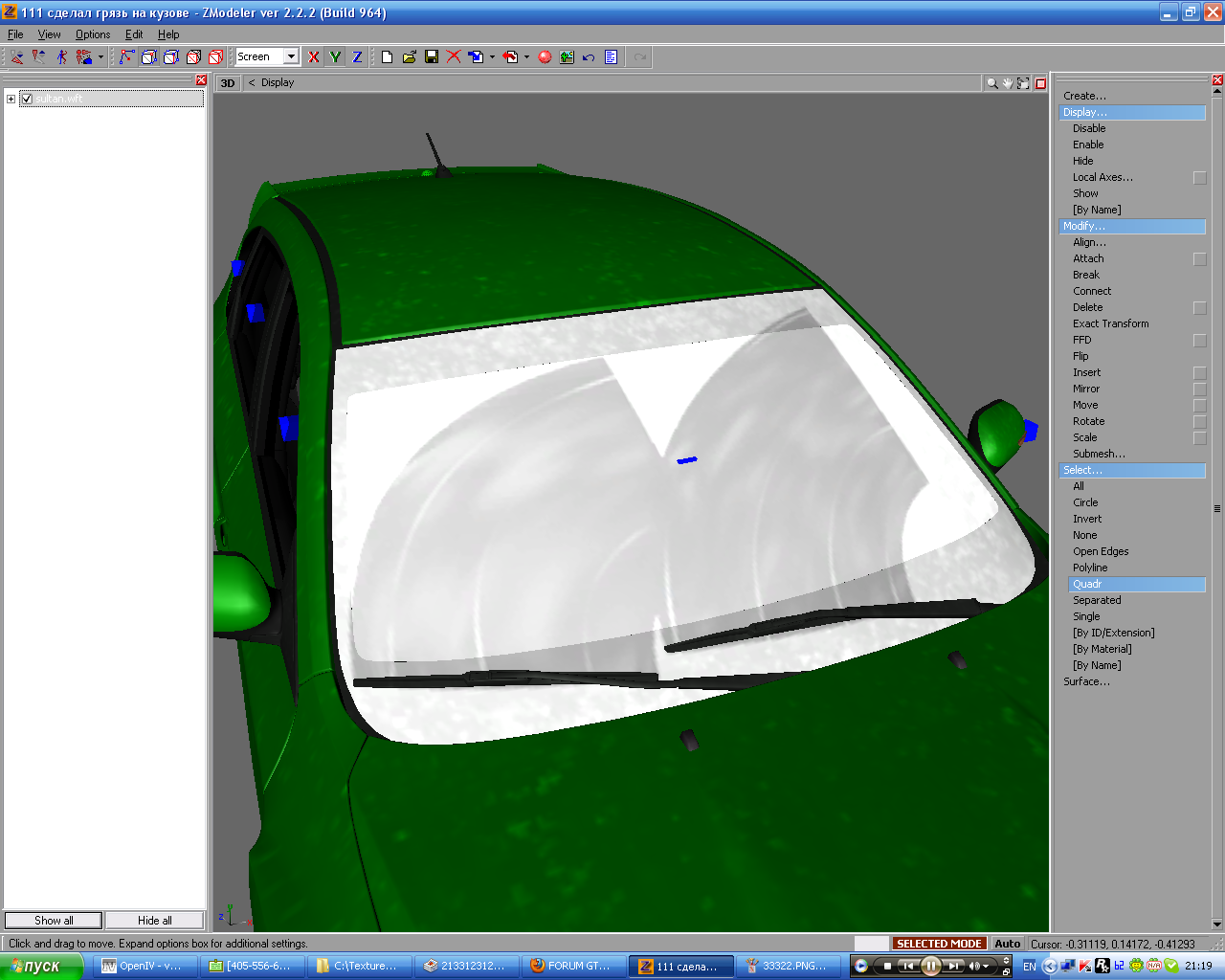Click the red sphere material icon
Image resolution: width=1225 pixels, height=980 pixels.
coord(545,57)
